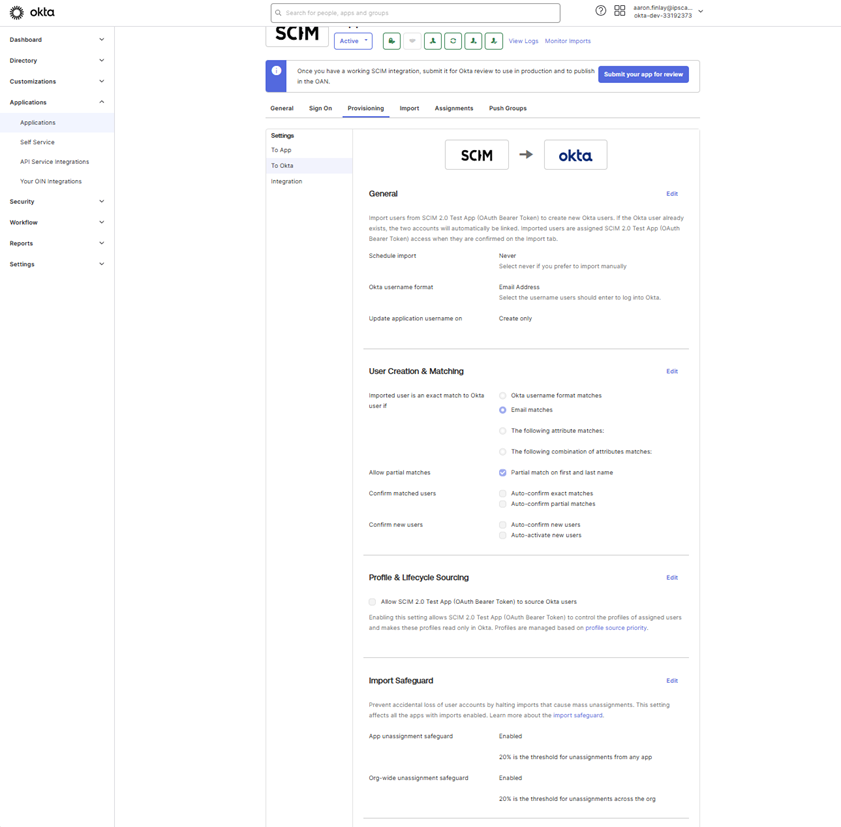
Task: Click the info icon in review banner
Action: tap(276, 71)
